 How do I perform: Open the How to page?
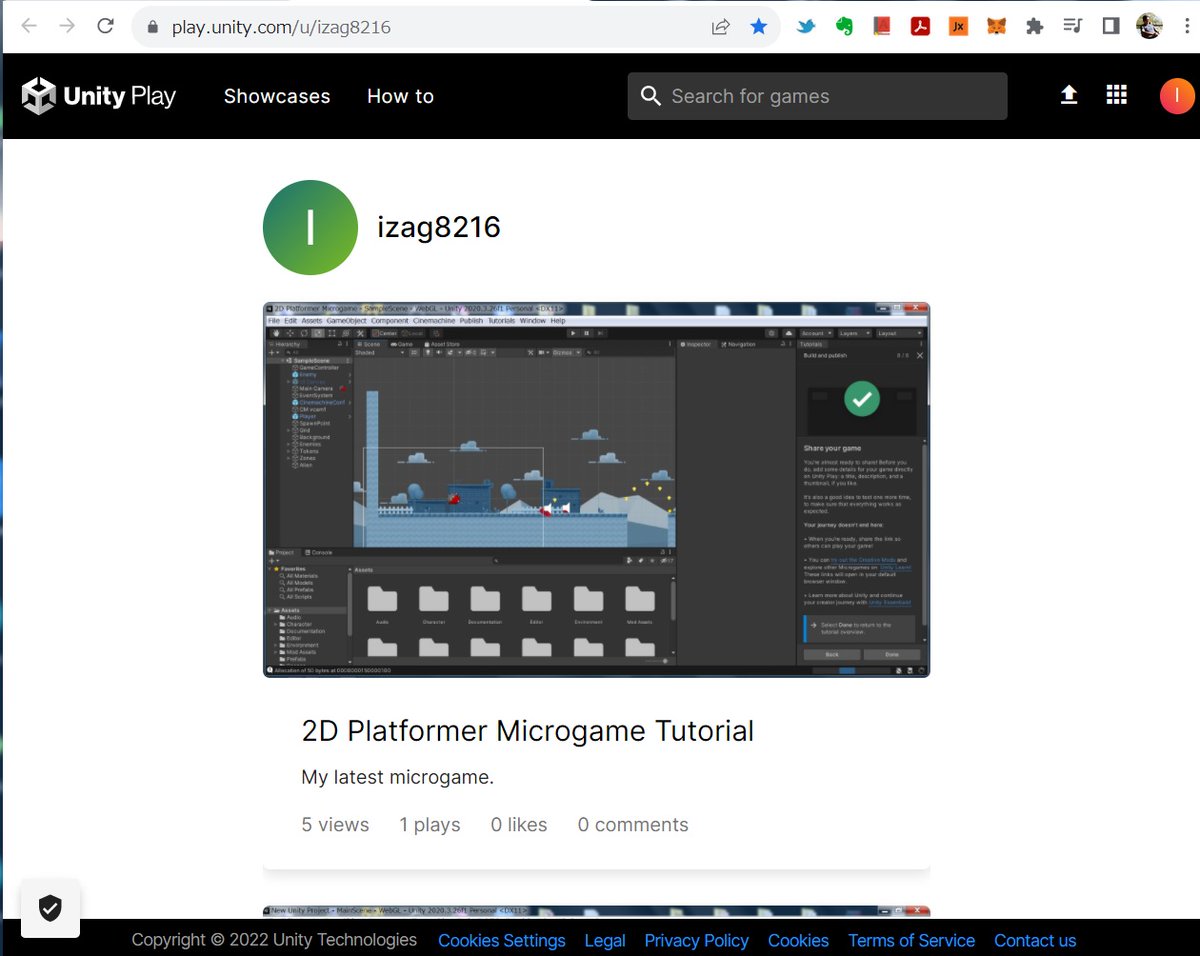tap(400, 96)
